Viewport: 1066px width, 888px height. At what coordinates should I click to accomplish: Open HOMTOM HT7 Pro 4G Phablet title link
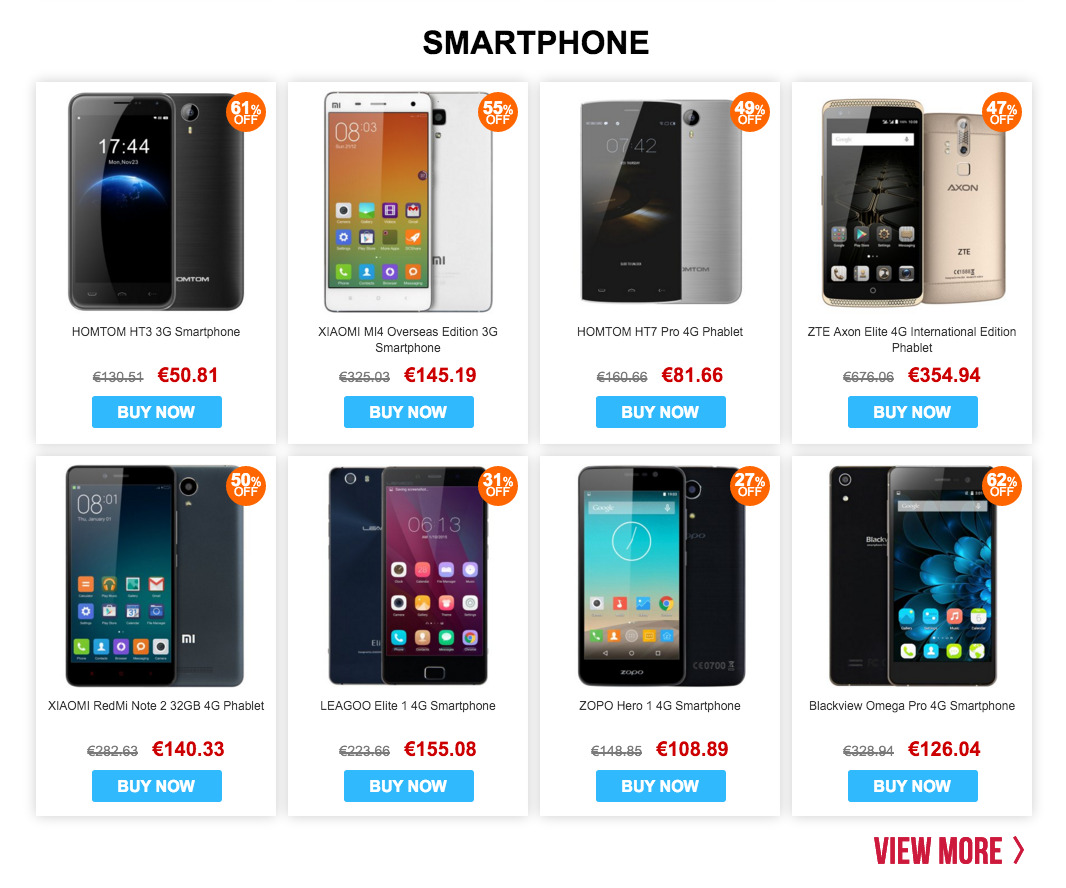(x=659, y=332)
